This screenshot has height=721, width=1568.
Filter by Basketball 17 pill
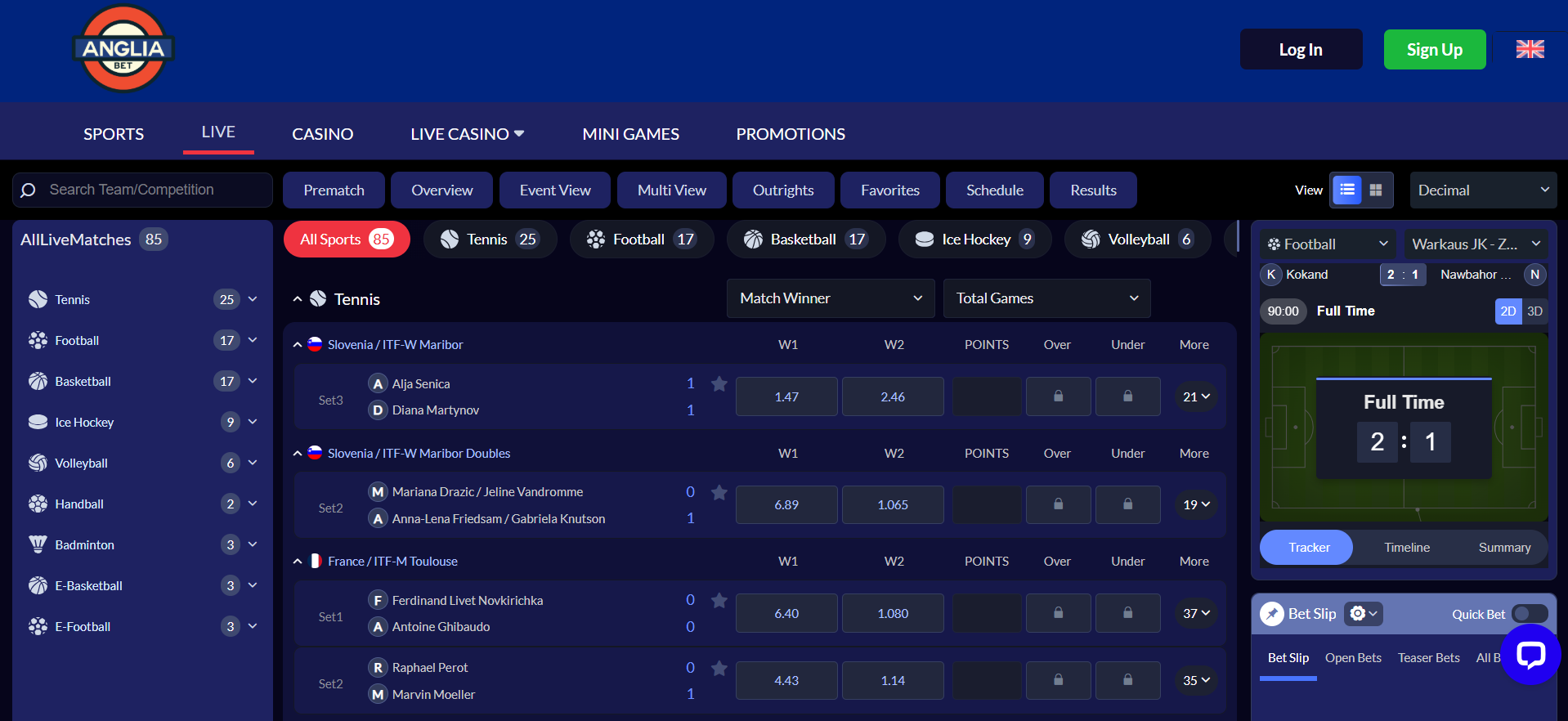(x=806, y=240)
